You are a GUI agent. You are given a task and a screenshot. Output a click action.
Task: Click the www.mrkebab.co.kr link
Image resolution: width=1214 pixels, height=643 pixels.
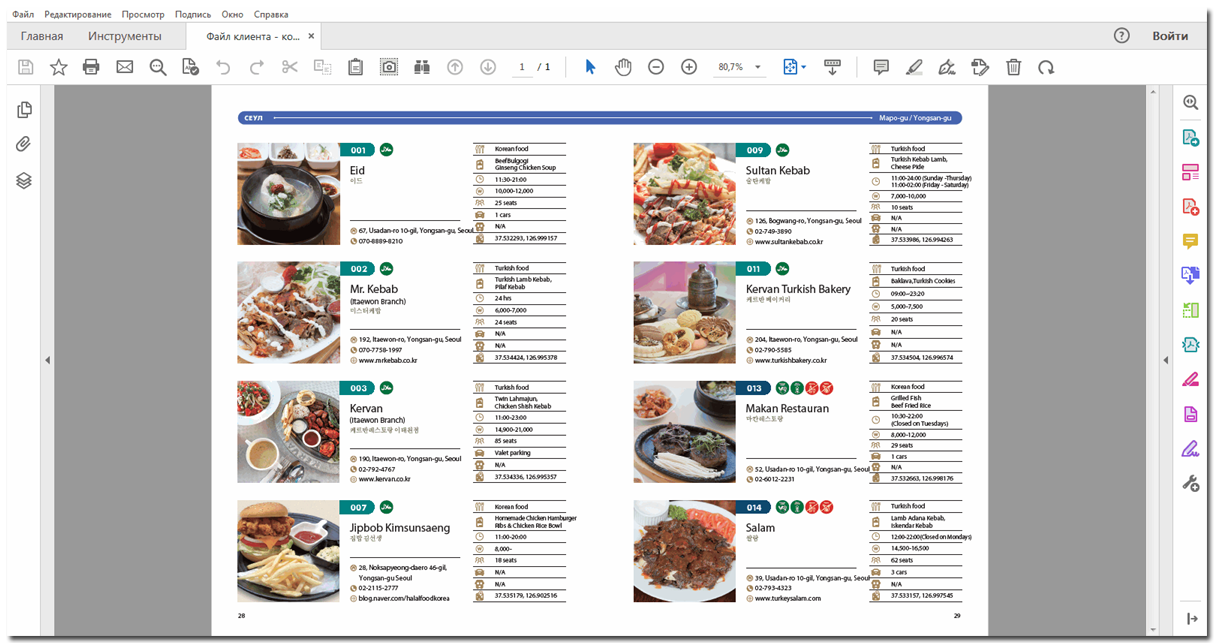coord(387,360)
